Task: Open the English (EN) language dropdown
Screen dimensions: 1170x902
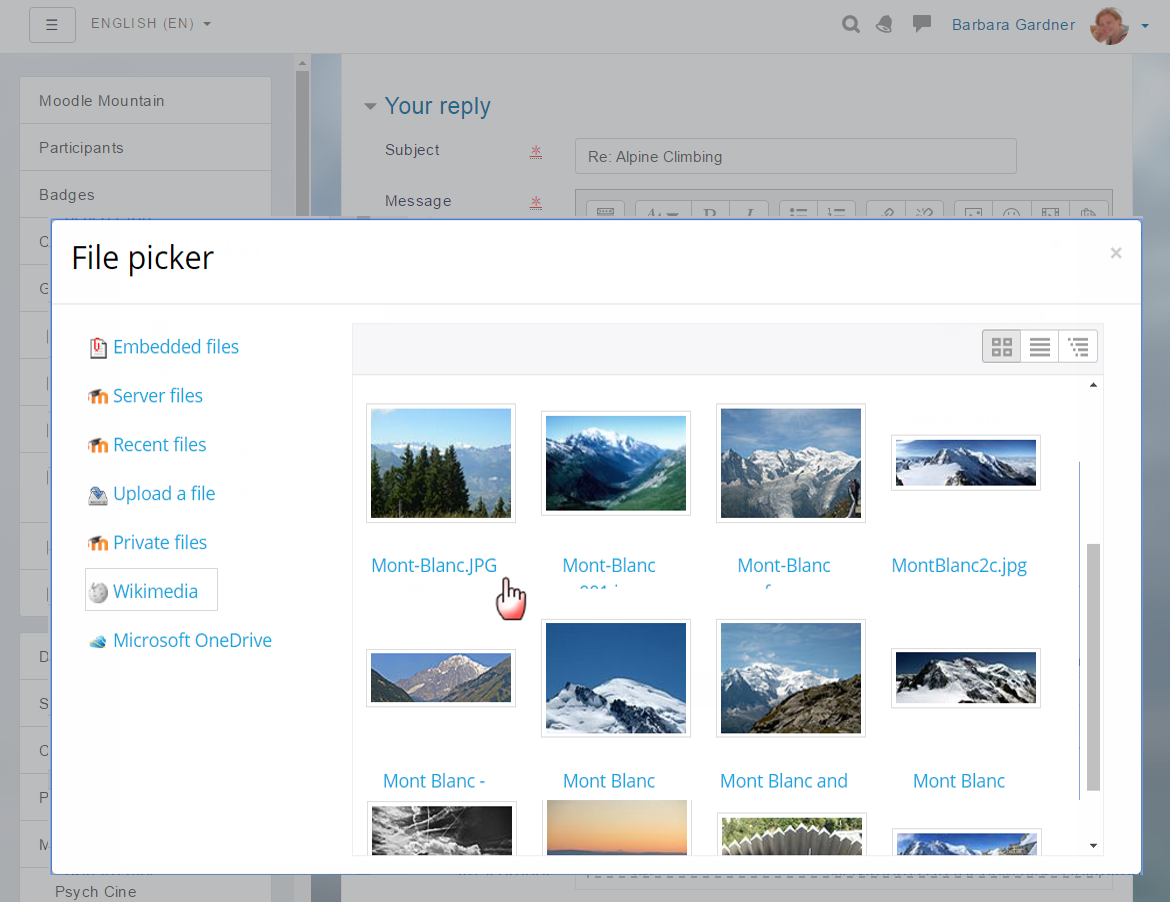Action: click(x=151, y=23)
